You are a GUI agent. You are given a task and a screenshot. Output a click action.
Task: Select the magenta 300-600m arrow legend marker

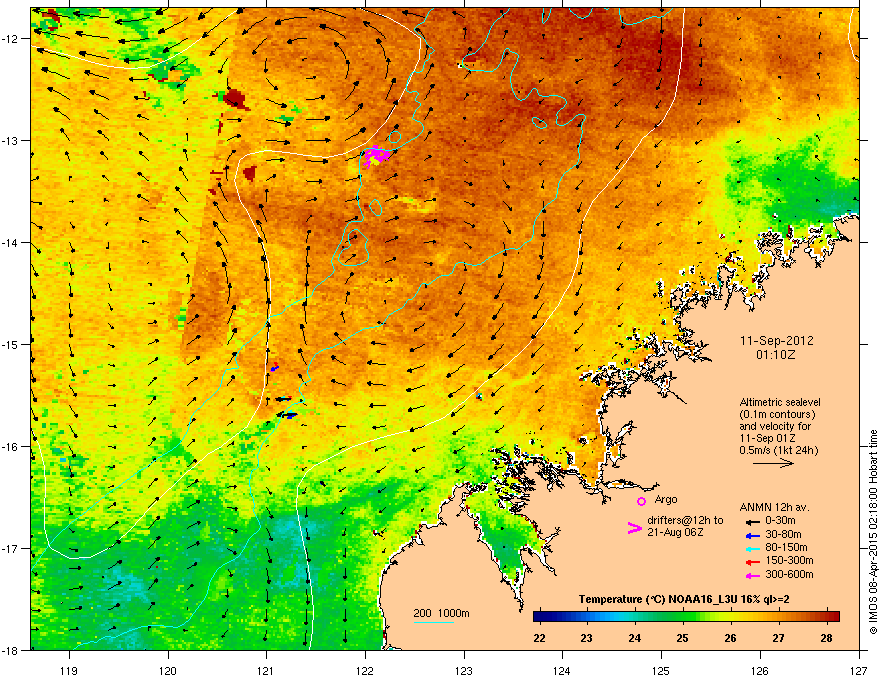[752, 576]
